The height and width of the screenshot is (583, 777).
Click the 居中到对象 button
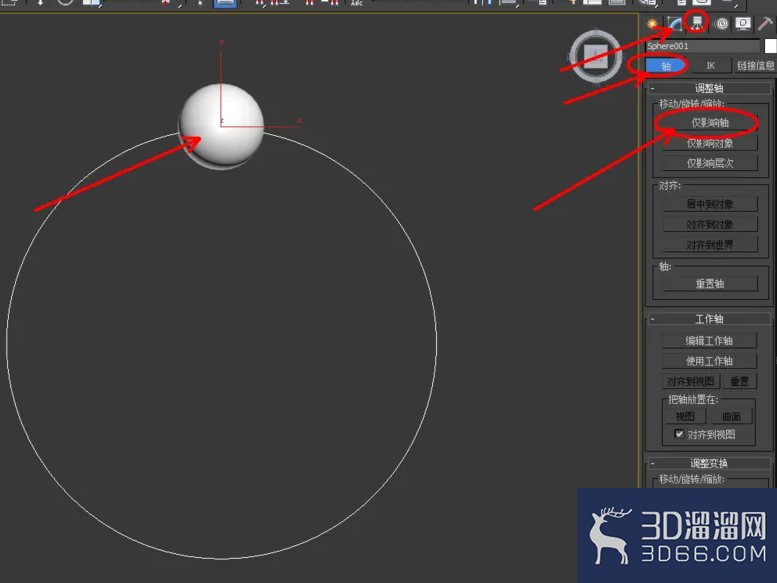tap(710, 204)
